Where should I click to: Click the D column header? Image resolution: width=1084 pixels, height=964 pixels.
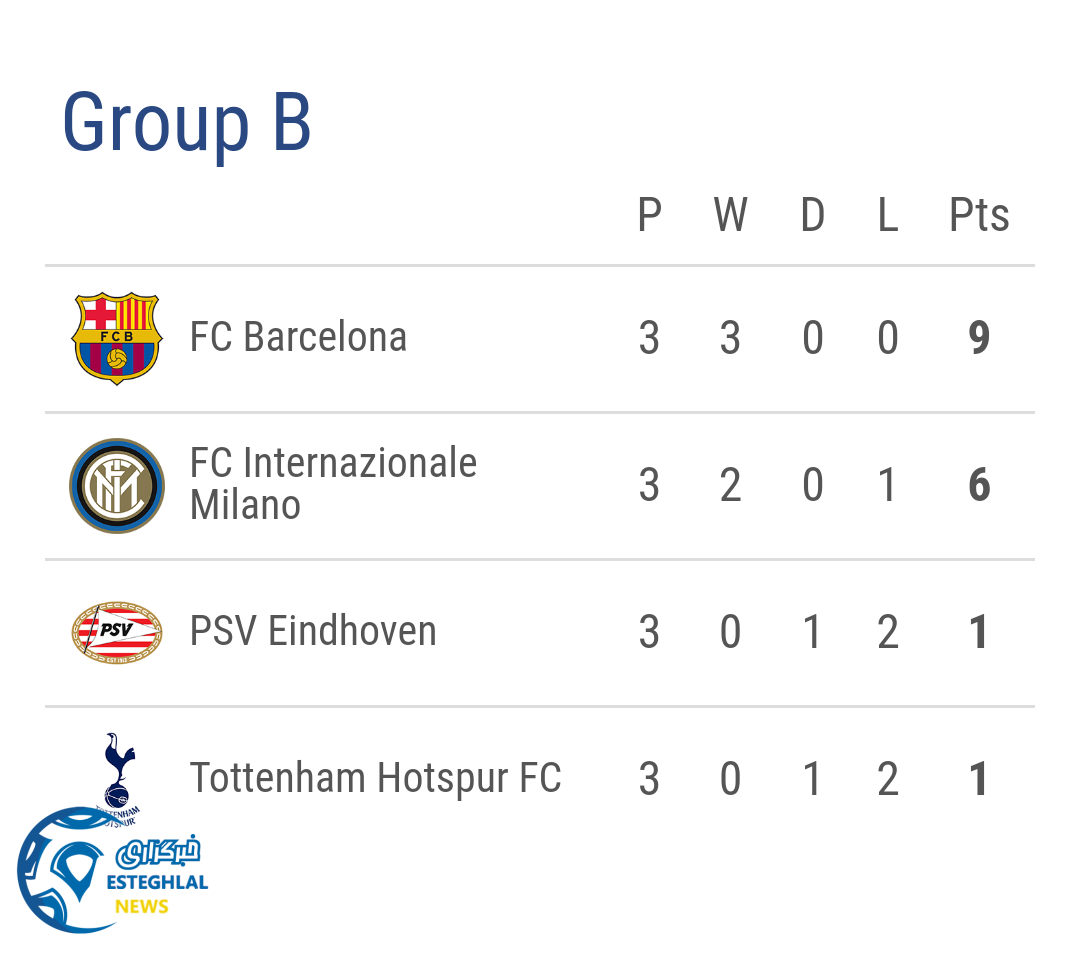coord(812,215)
